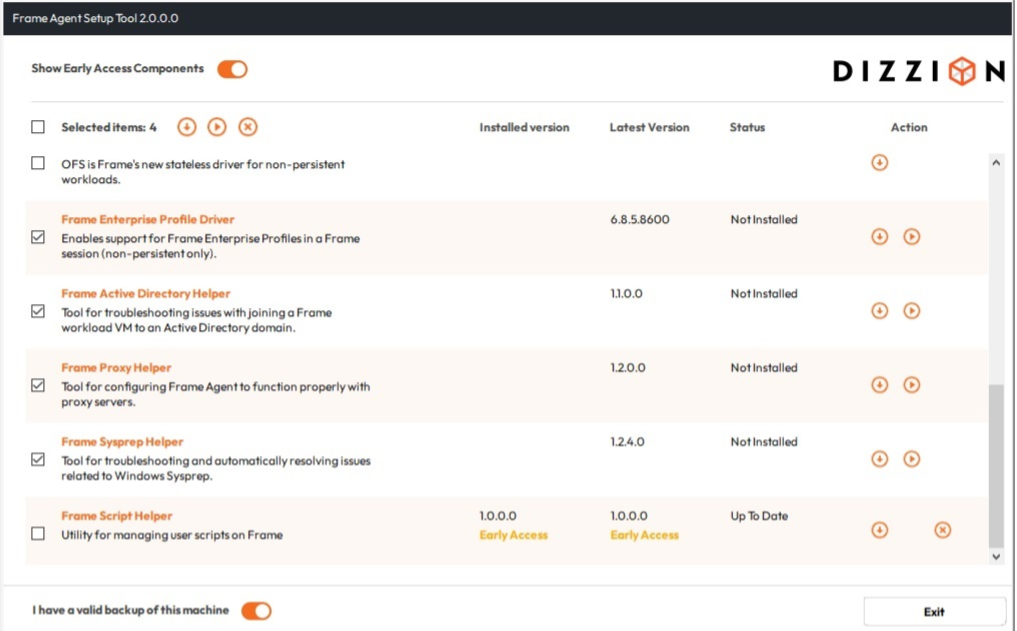Tick the select-all checkbox in header
The height and width of the screenshot is (631, 1017).
pyautogui.click(x=38, y=127)
